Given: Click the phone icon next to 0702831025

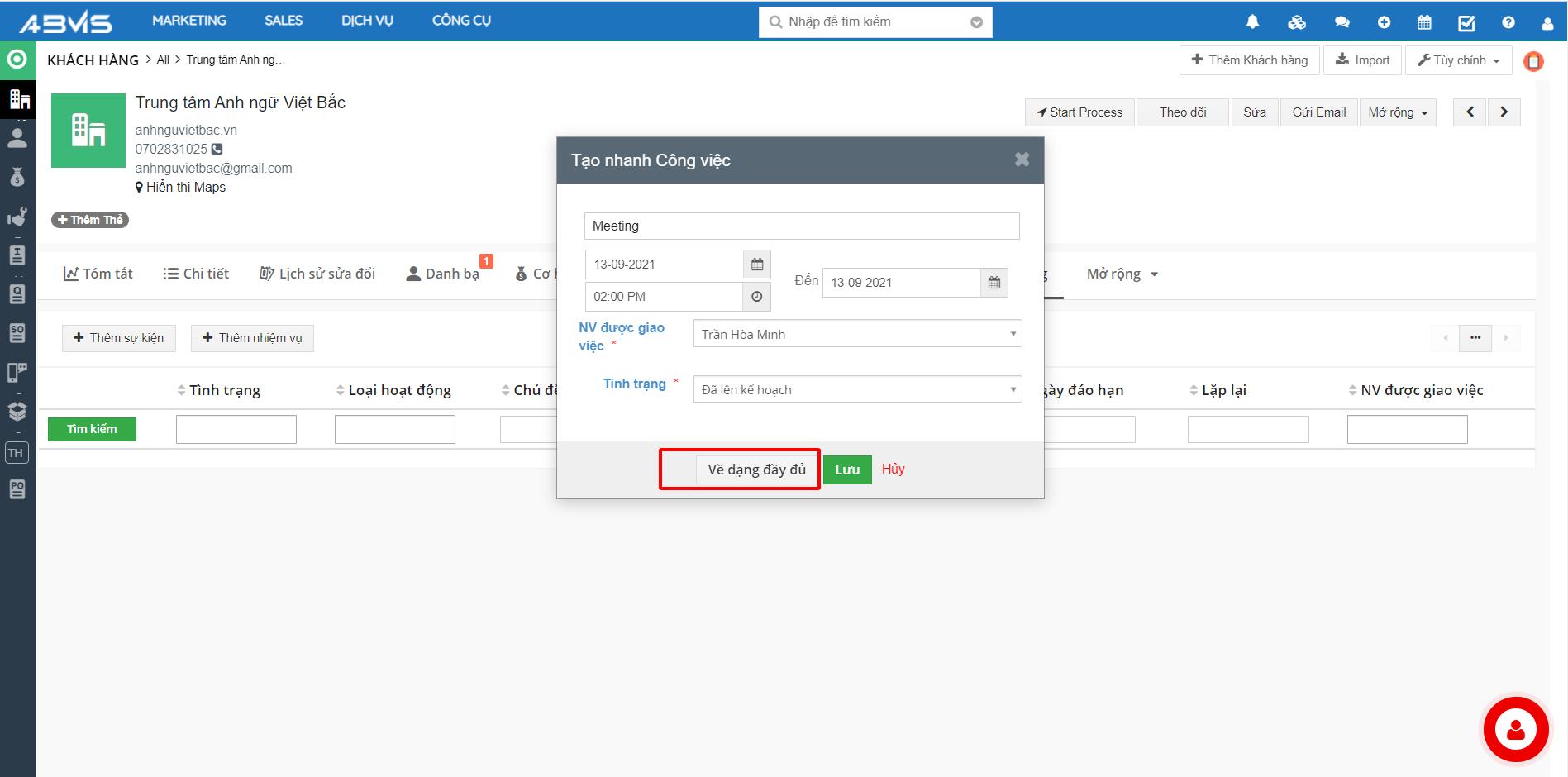Looking at the screenshot, I should [x=217, y=150].
